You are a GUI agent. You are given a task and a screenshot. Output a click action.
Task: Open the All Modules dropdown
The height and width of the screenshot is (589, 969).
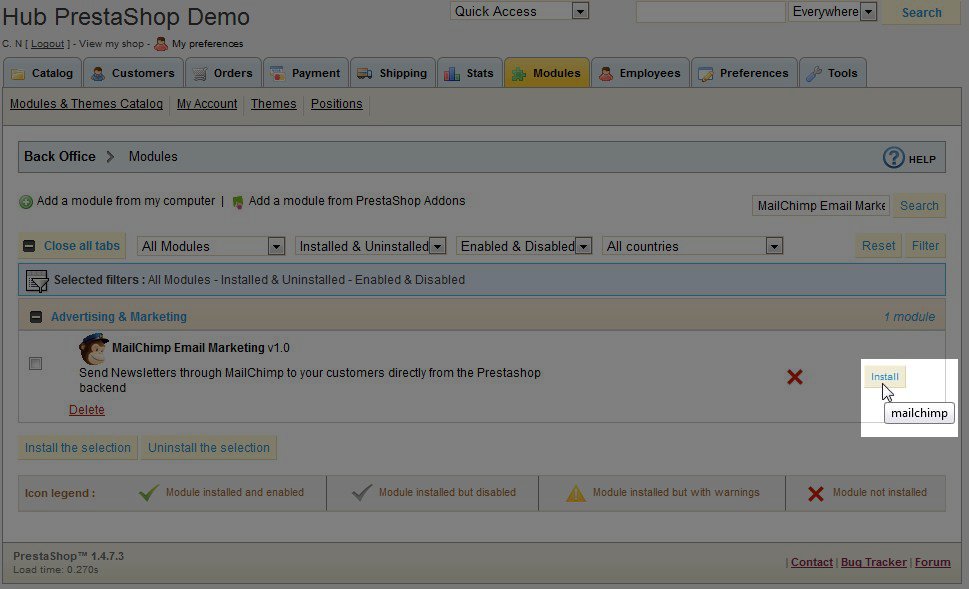click(x=212, y=246)
